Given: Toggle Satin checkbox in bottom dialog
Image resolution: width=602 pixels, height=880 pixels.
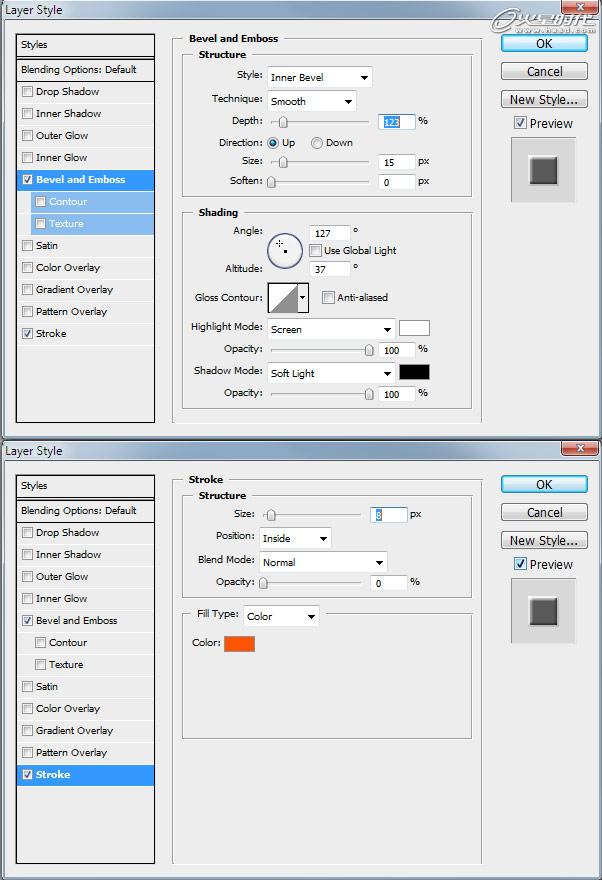Looking at the screenshot, I should [x=27, y=686].
